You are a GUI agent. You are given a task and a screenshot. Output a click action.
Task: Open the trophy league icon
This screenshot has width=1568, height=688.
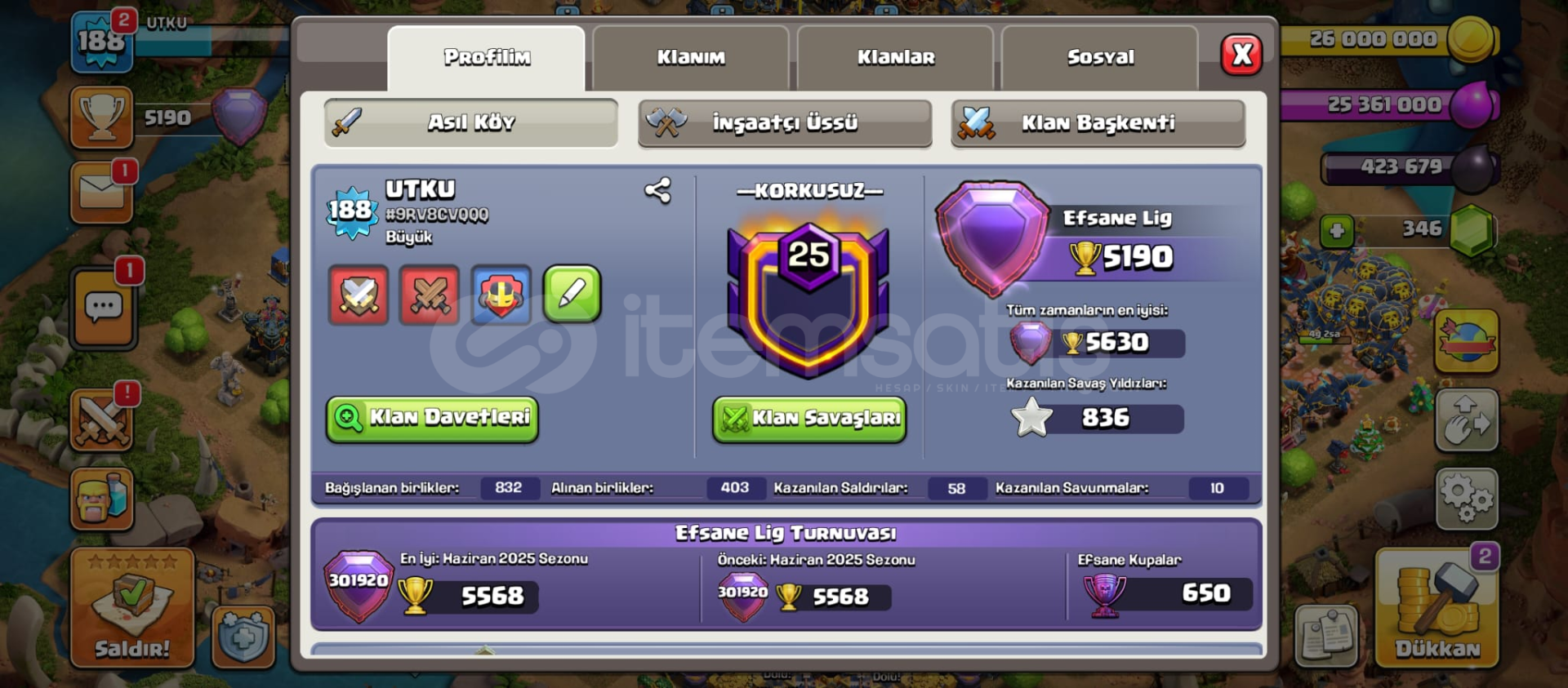pos(102,118)
